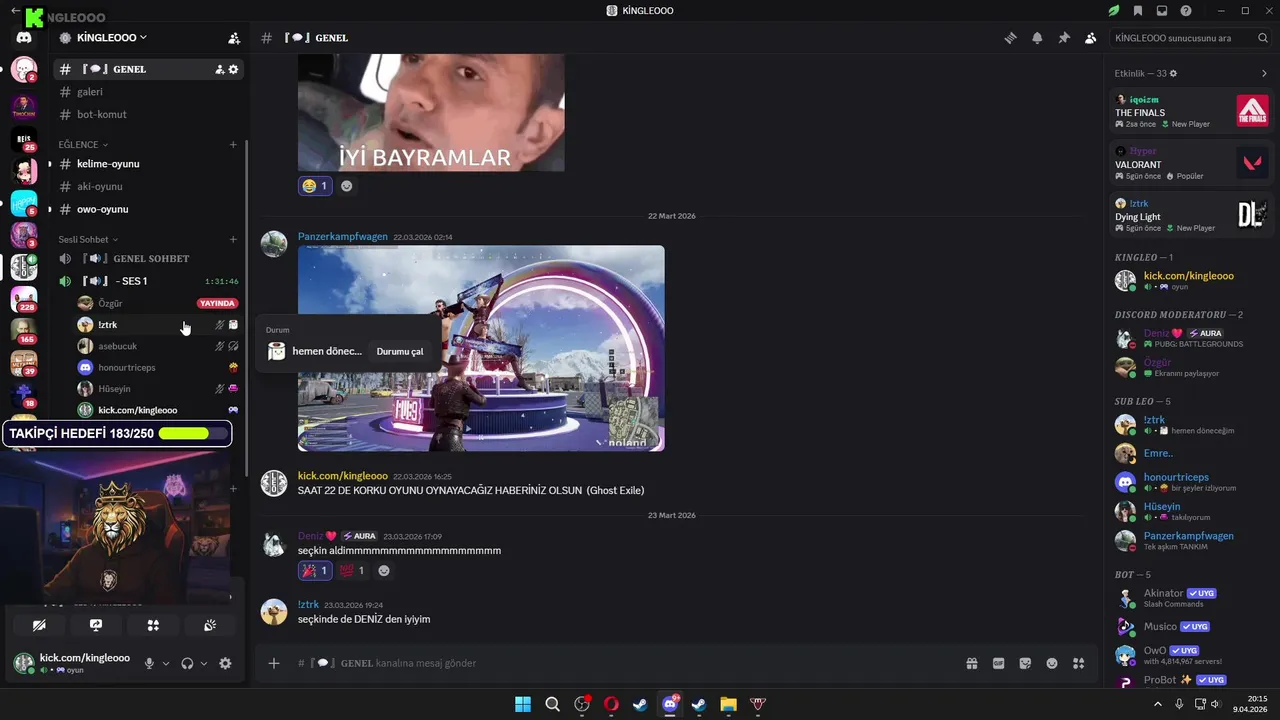
Task: Watch Özgür's YAYINDA stream badge
Action: 217,303
